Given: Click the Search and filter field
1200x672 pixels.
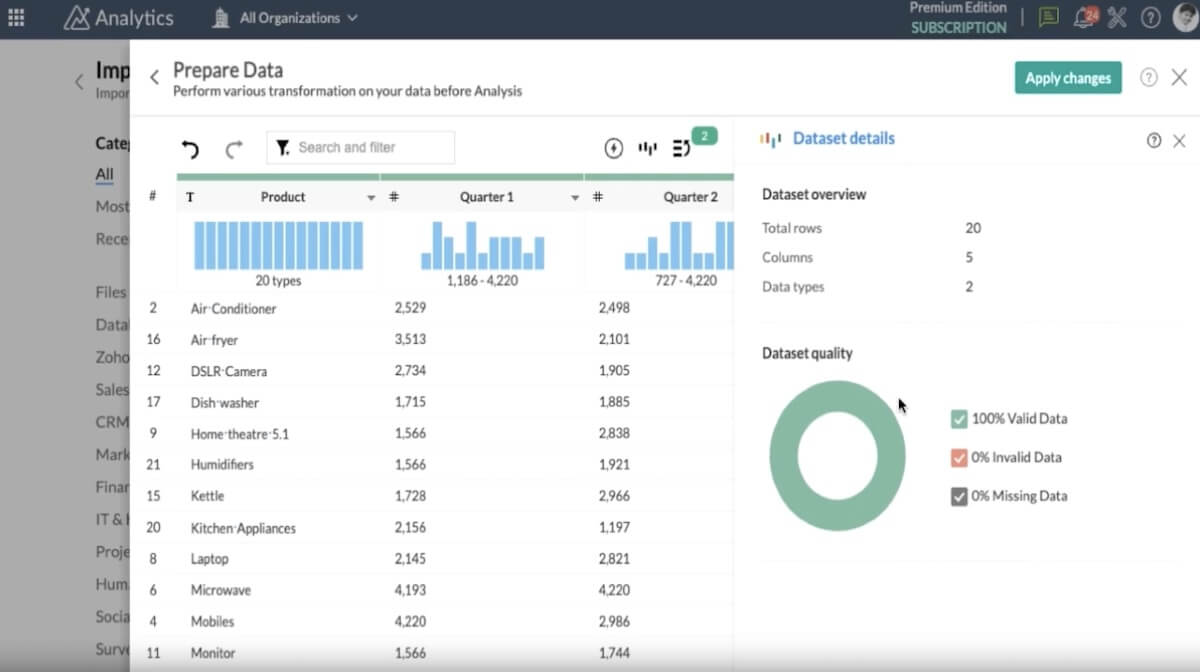Looking at the screenshot, I should [x=361, y=147].
